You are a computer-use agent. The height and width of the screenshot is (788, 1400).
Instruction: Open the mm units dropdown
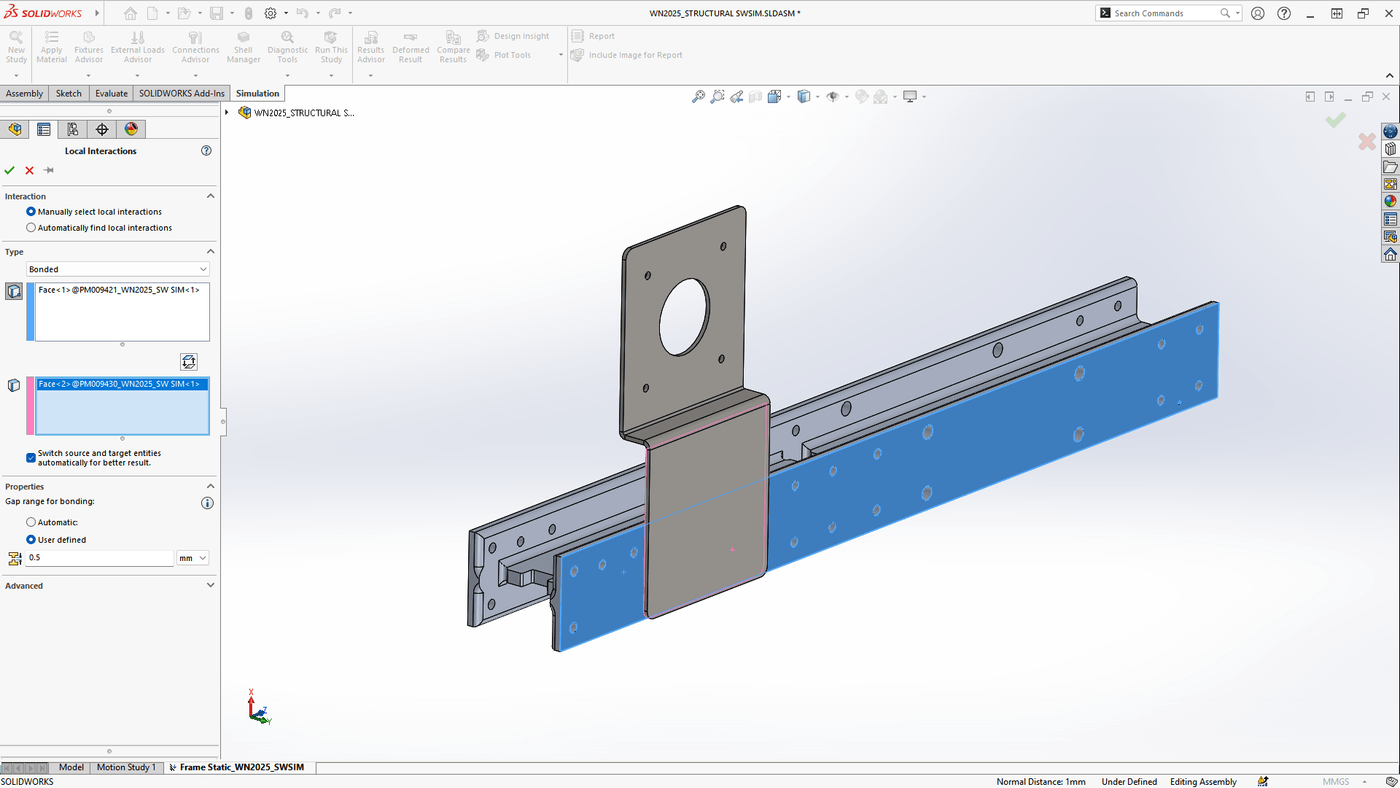coord(192,557)
